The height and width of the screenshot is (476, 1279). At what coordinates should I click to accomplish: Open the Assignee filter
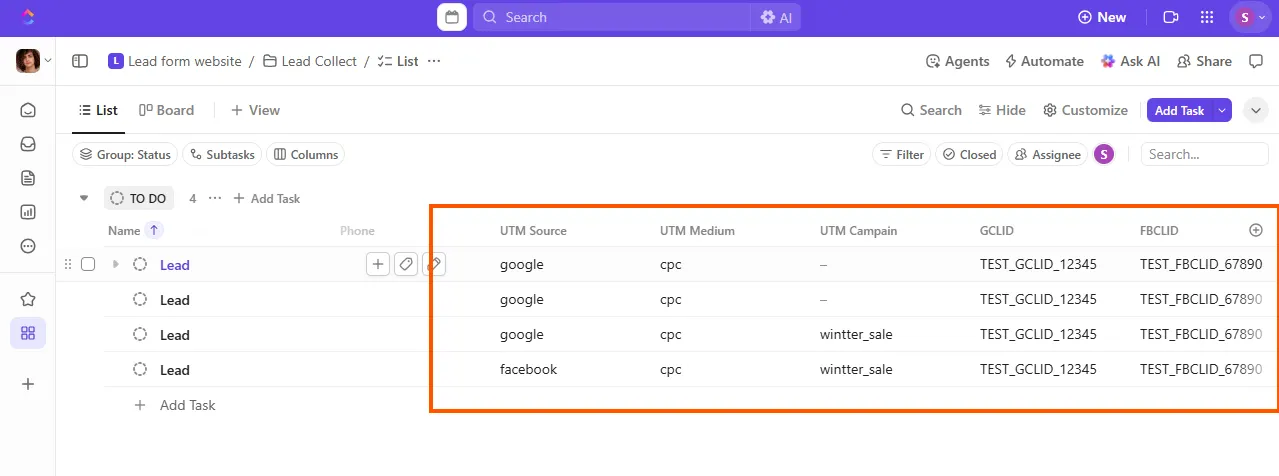1048,155
